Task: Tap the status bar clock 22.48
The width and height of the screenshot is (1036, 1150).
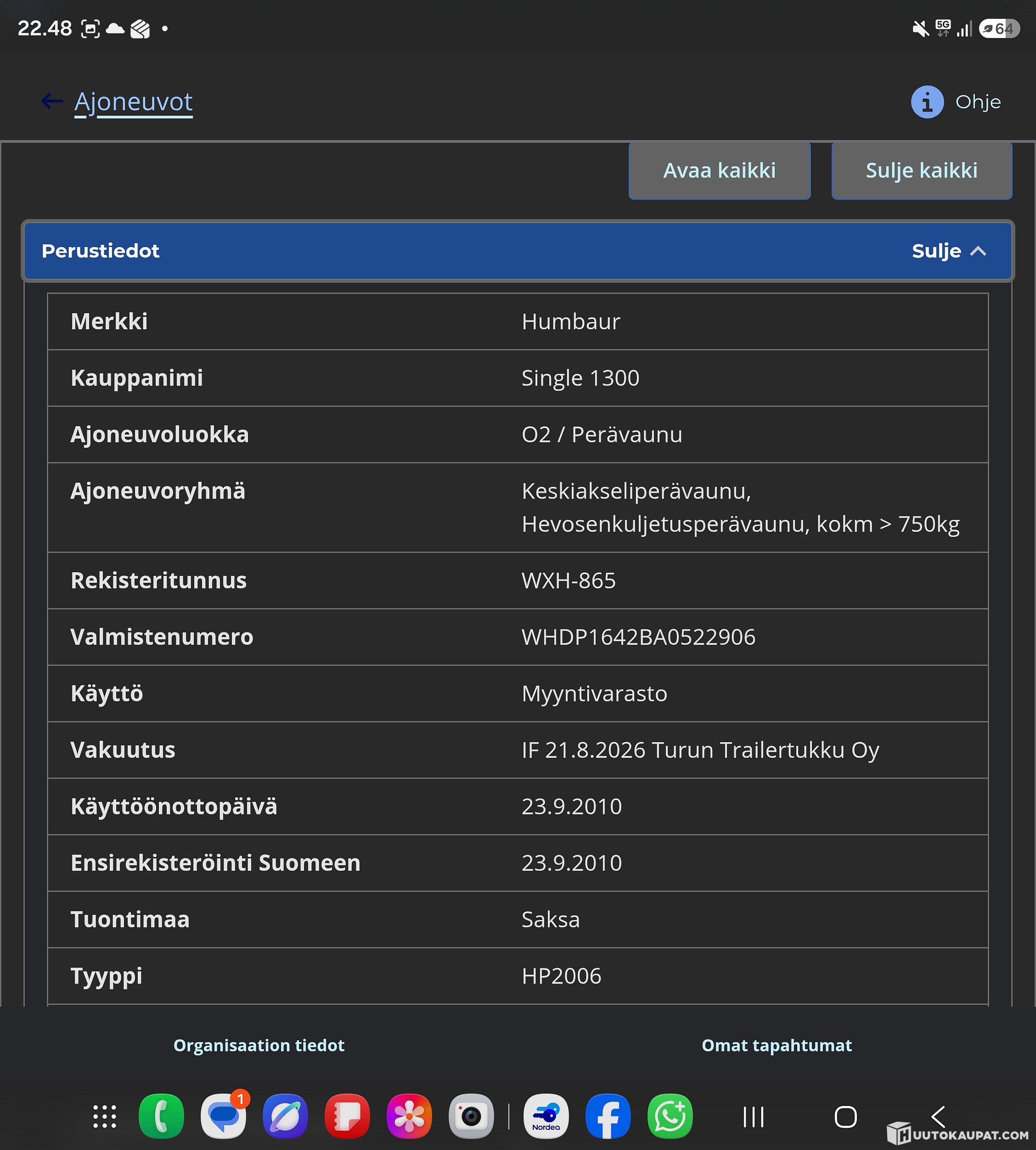Action: coord(45,28)
